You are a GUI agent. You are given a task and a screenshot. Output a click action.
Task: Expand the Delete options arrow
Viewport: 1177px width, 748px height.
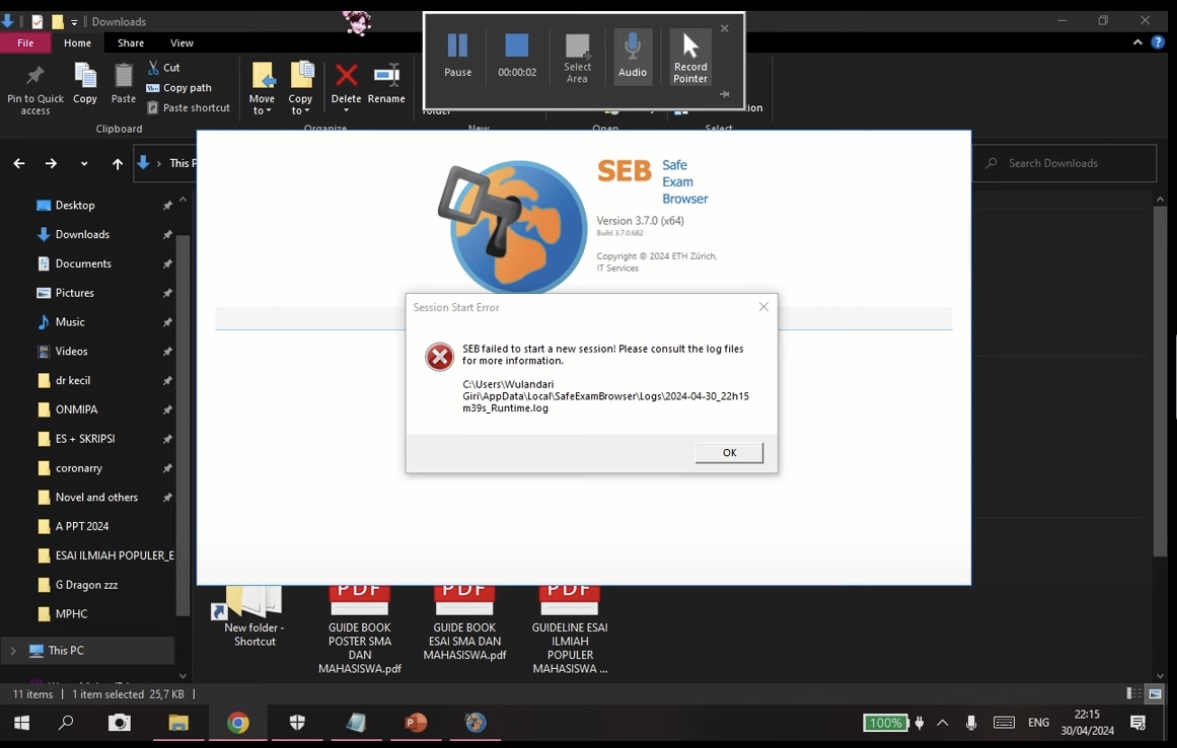tap(346, 110)
